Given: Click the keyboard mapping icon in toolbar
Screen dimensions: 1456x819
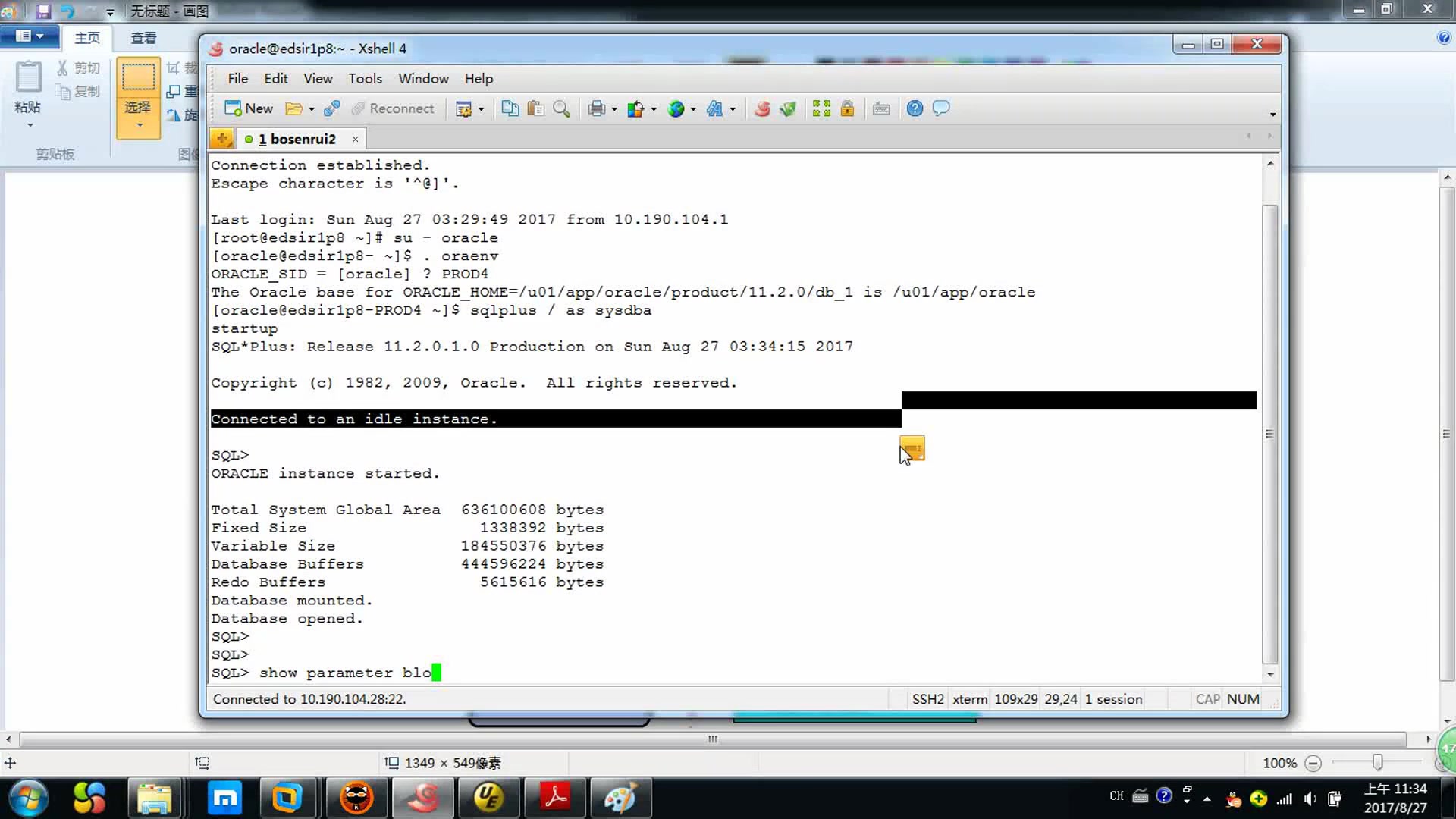Looking at the screenshot, I should coord(881,108).
